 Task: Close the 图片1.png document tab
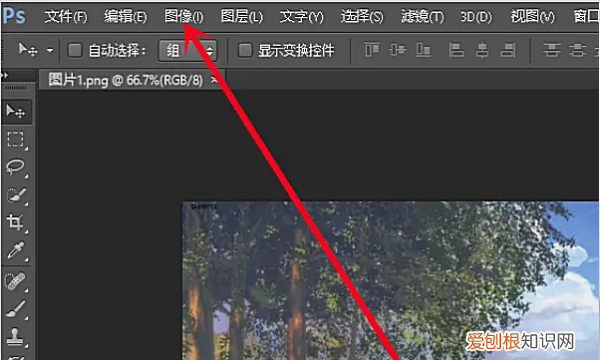(x=215, y=80)
